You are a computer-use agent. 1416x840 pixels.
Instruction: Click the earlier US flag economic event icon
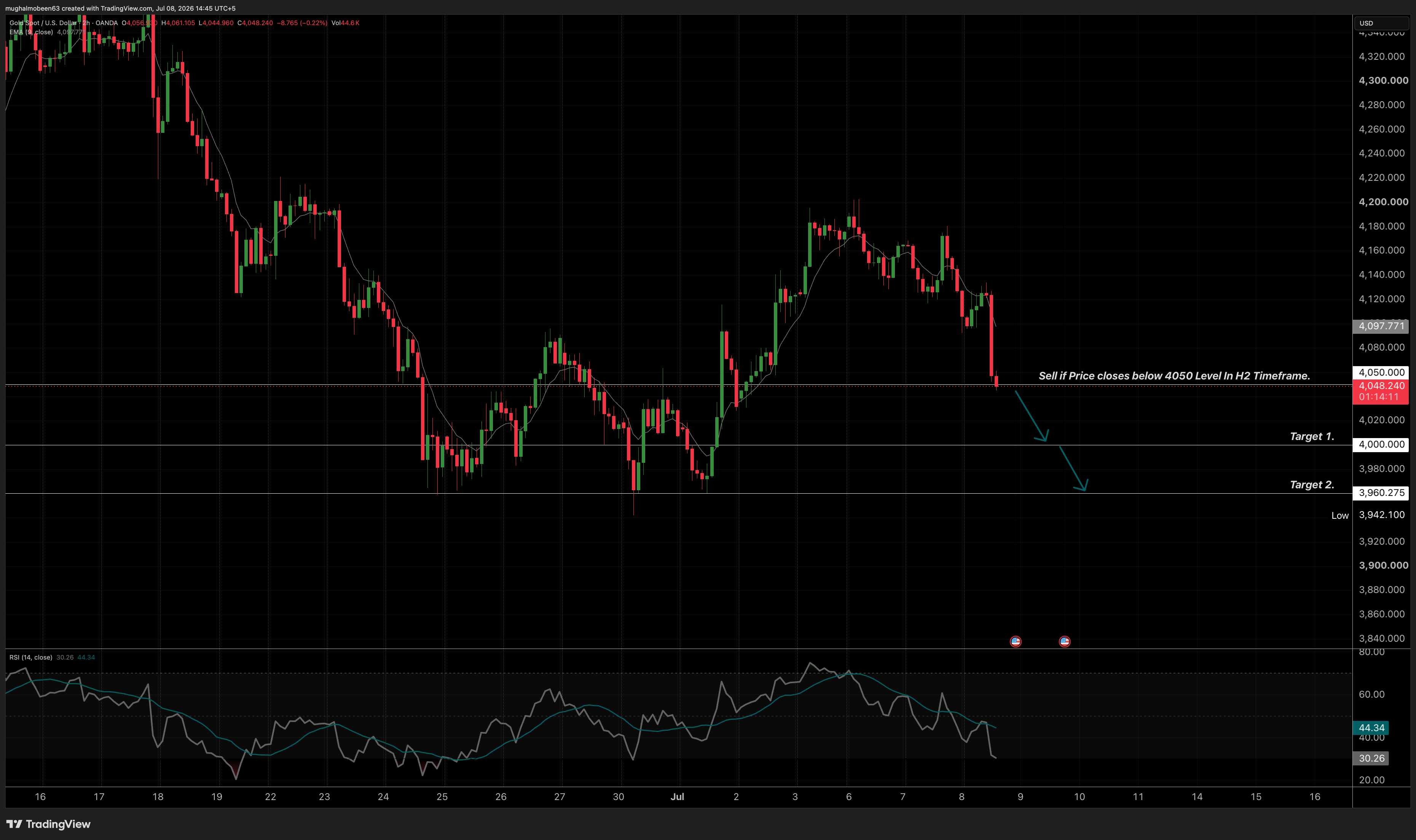(x=1015, y=641)
